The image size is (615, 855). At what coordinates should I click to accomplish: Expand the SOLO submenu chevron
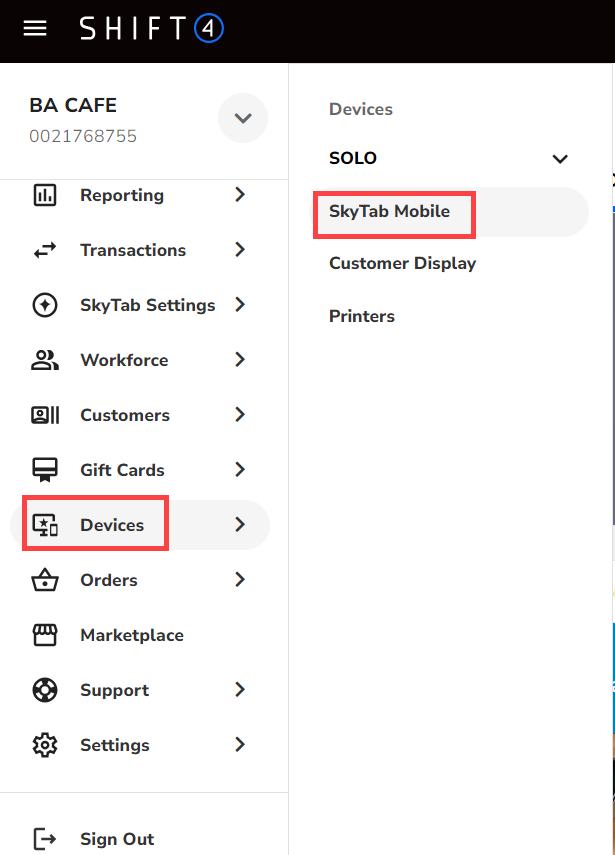pos(560,159)
